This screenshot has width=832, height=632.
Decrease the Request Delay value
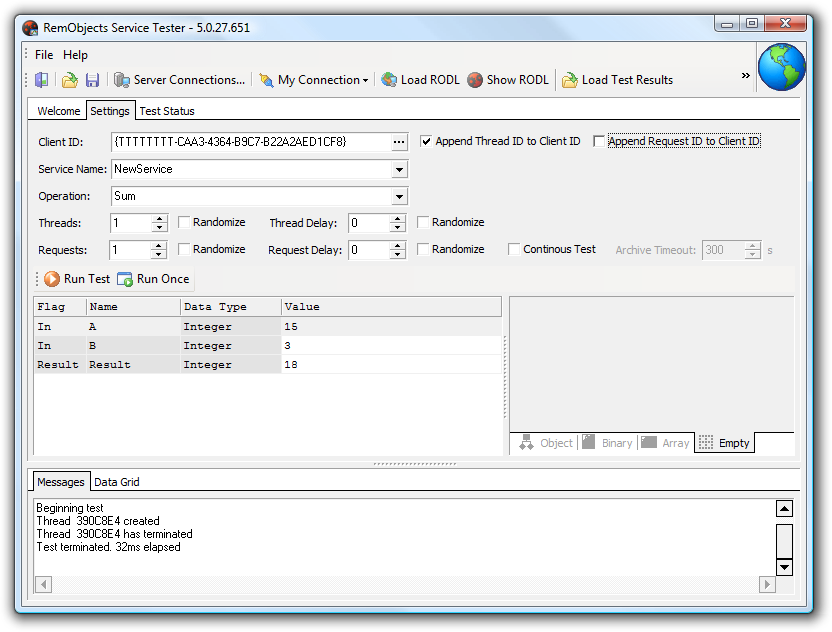coord(397,255)
